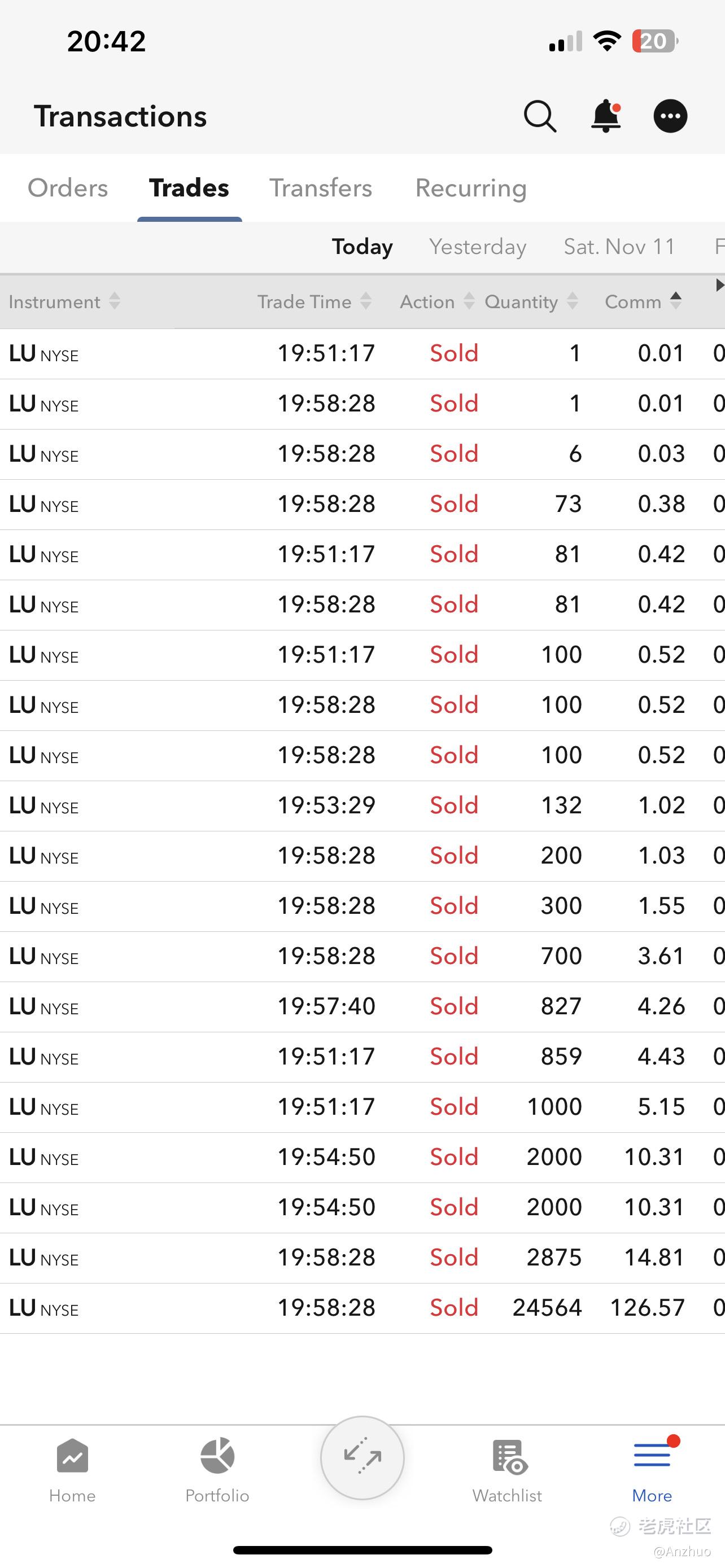The image size is (725, 1568).
Task: Open the search magnifier icon
Action: pyautogui.click(x=540, y=116)
